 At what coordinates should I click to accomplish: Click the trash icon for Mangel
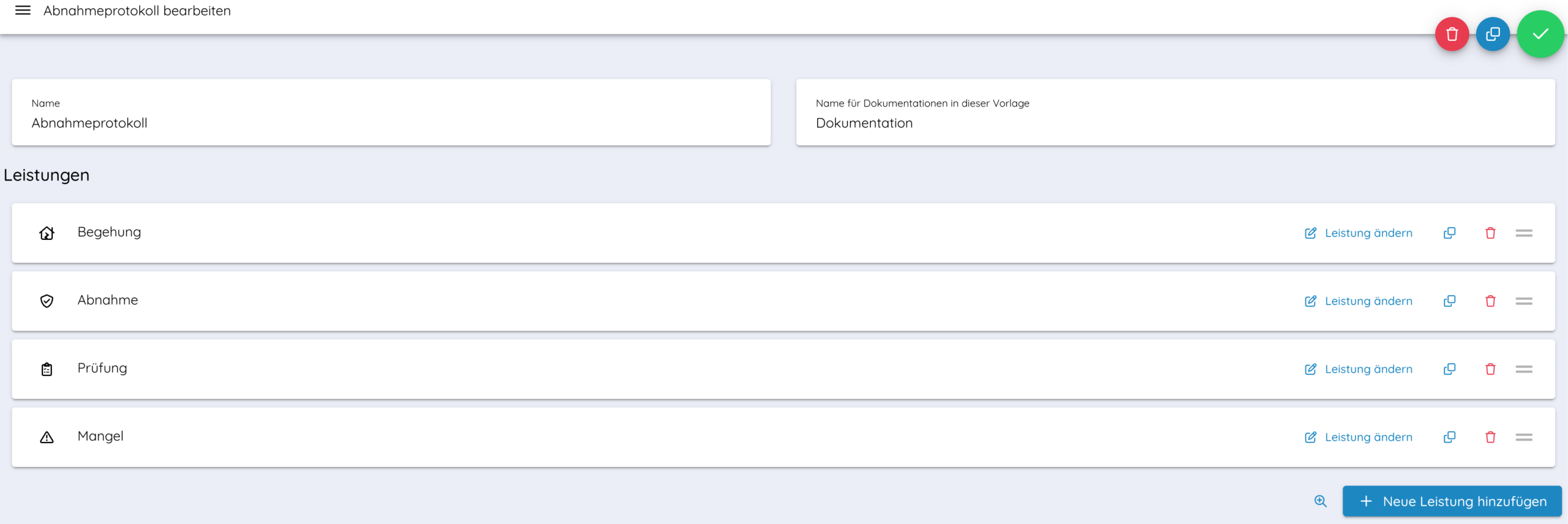click(1490, 437)
